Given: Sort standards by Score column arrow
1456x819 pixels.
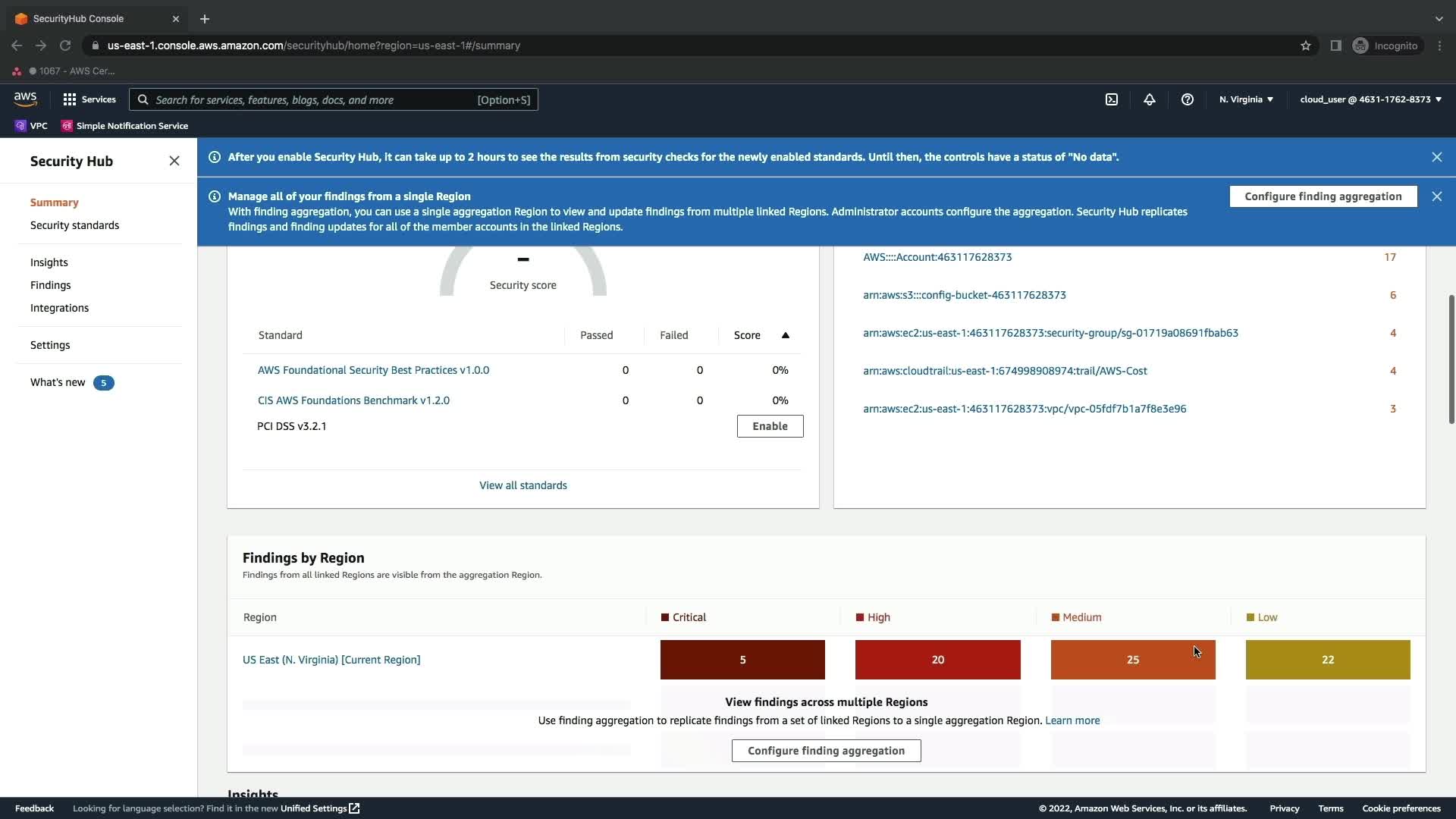Looking at the screenshot, I should coord(786,335).
